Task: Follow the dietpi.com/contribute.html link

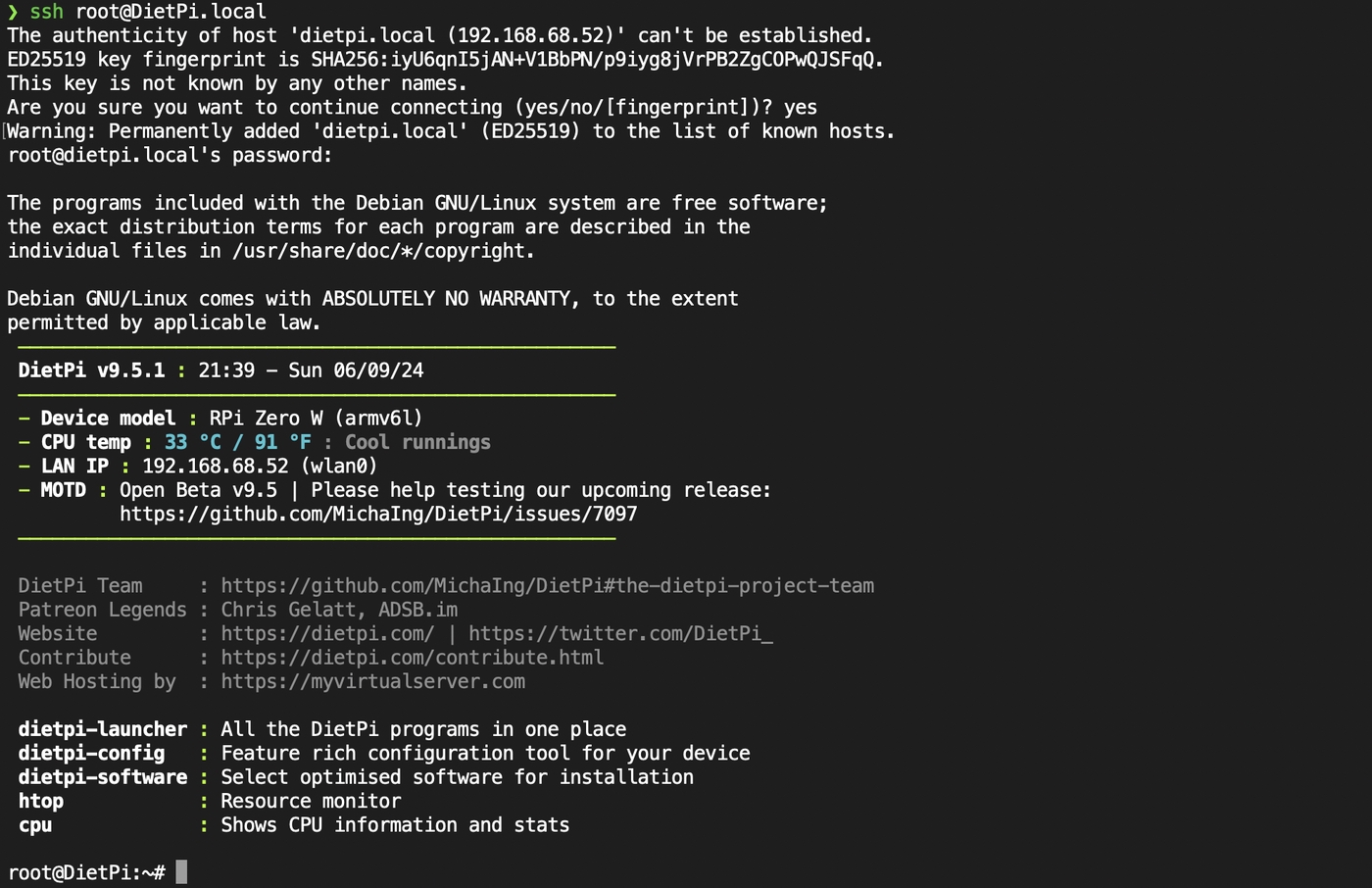Action: tap(412, 658)
